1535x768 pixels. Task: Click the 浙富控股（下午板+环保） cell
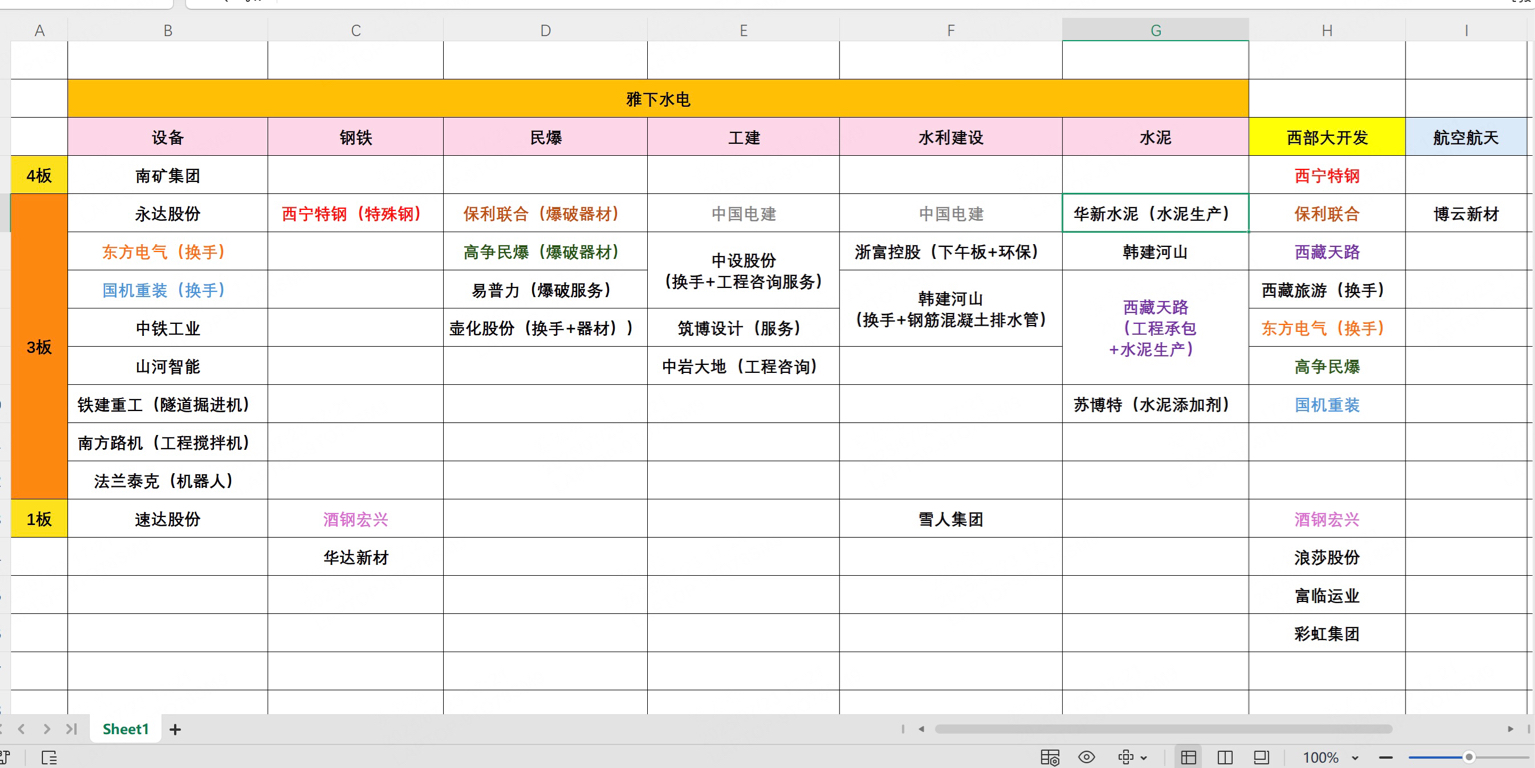(951, 252)
